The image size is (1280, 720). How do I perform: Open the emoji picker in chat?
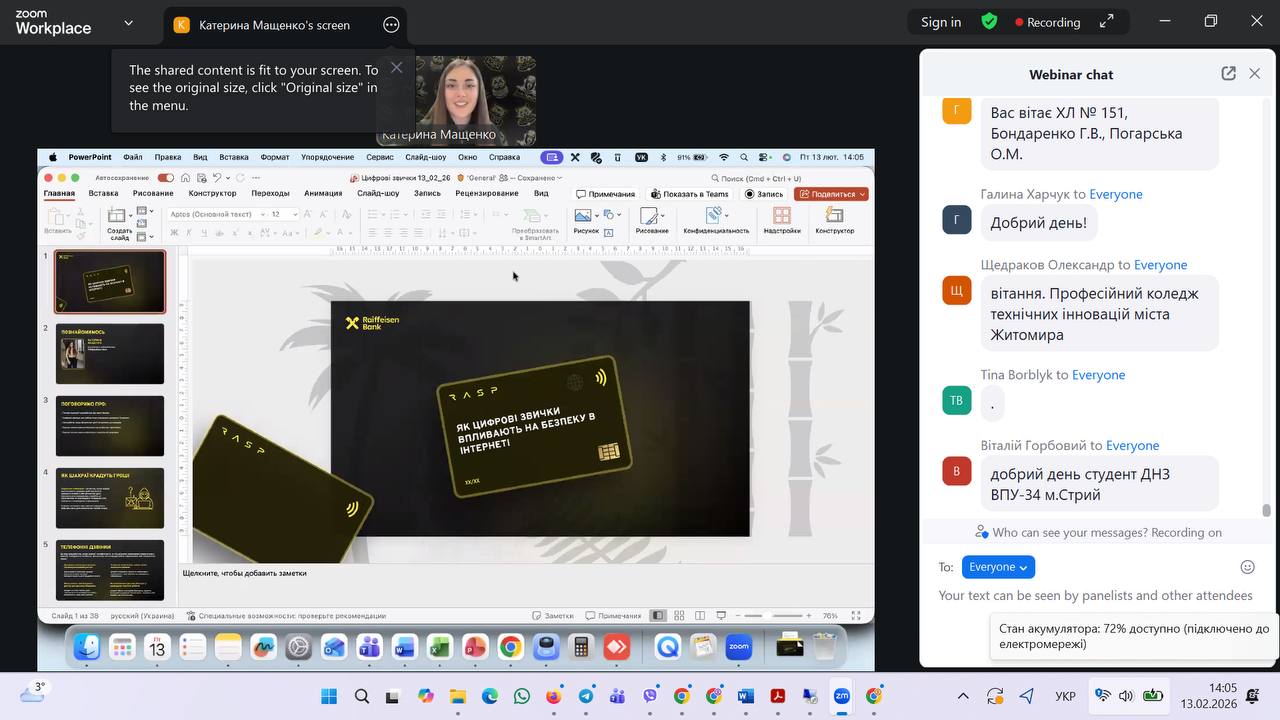[1247, 567]
